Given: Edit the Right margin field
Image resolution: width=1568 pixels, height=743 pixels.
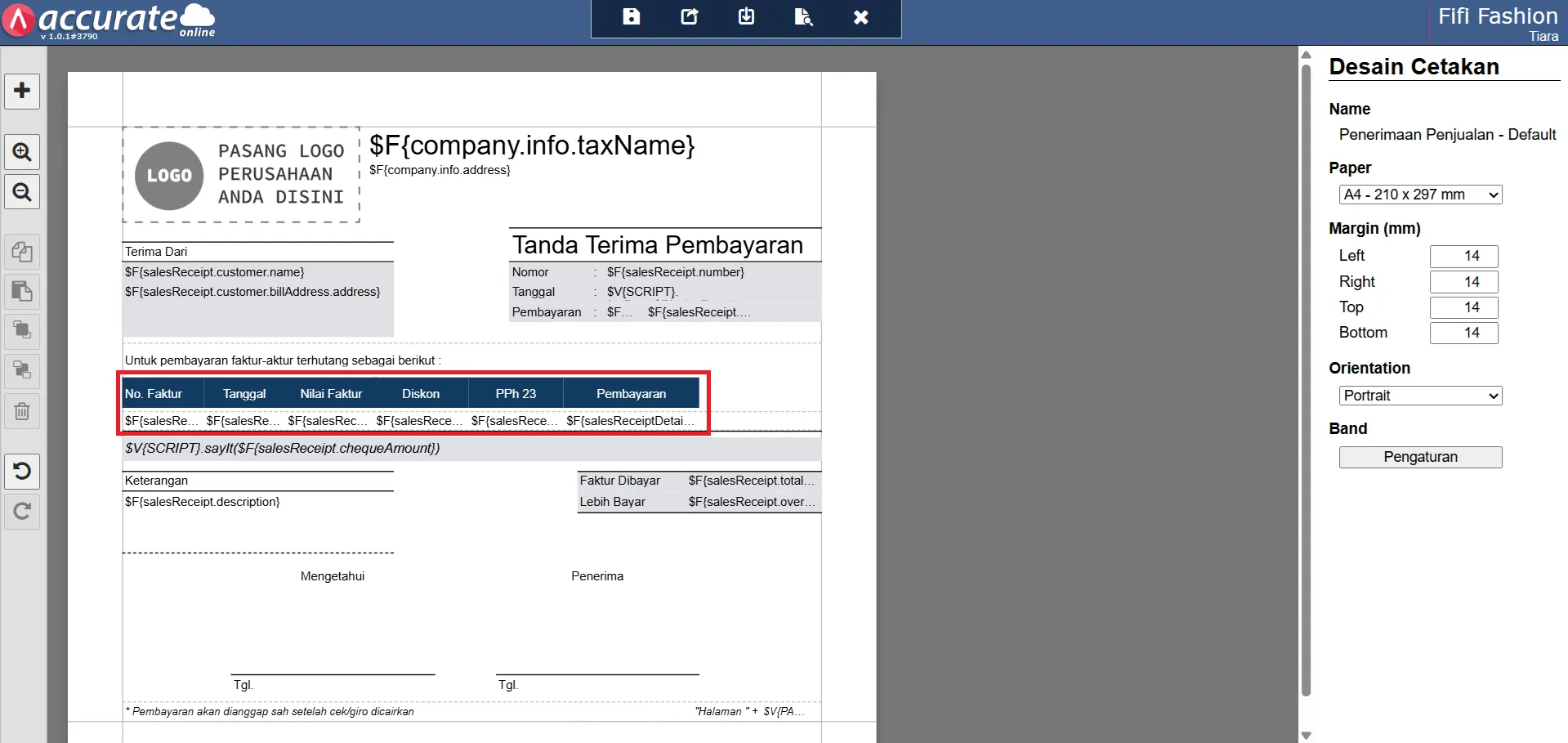Looking at the screenshot, I should point(1463,282).
